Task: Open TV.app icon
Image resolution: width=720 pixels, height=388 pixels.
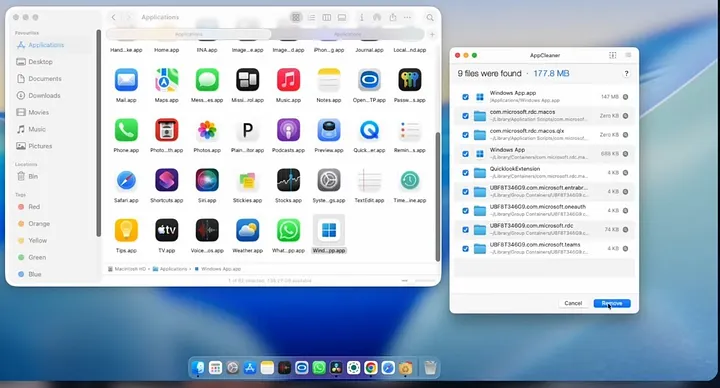Action: [167, 230]
